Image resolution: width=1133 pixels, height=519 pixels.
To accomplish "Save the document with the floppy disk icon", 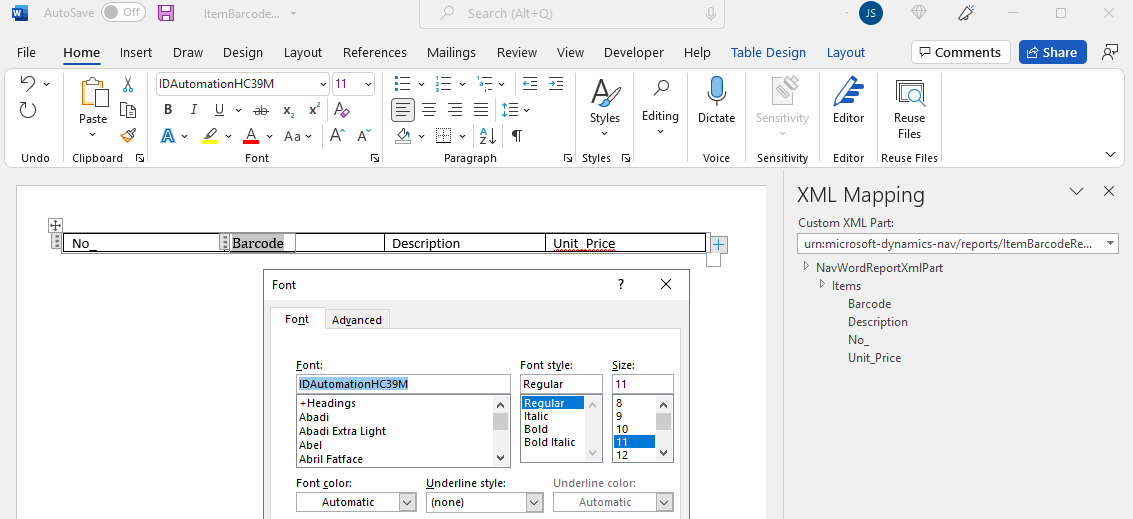I will tap(166, 13).
